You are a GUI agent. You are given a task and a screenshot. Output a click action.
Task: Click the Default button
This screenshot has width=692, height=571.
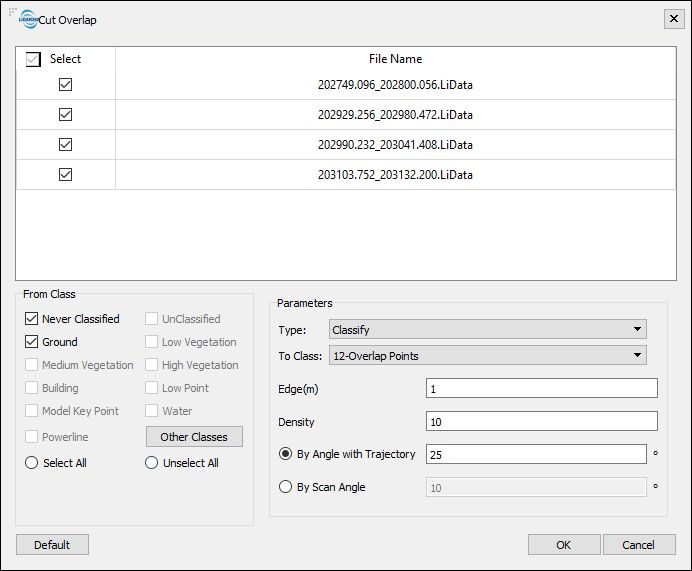pyautogui.click(x=52, y=545)
